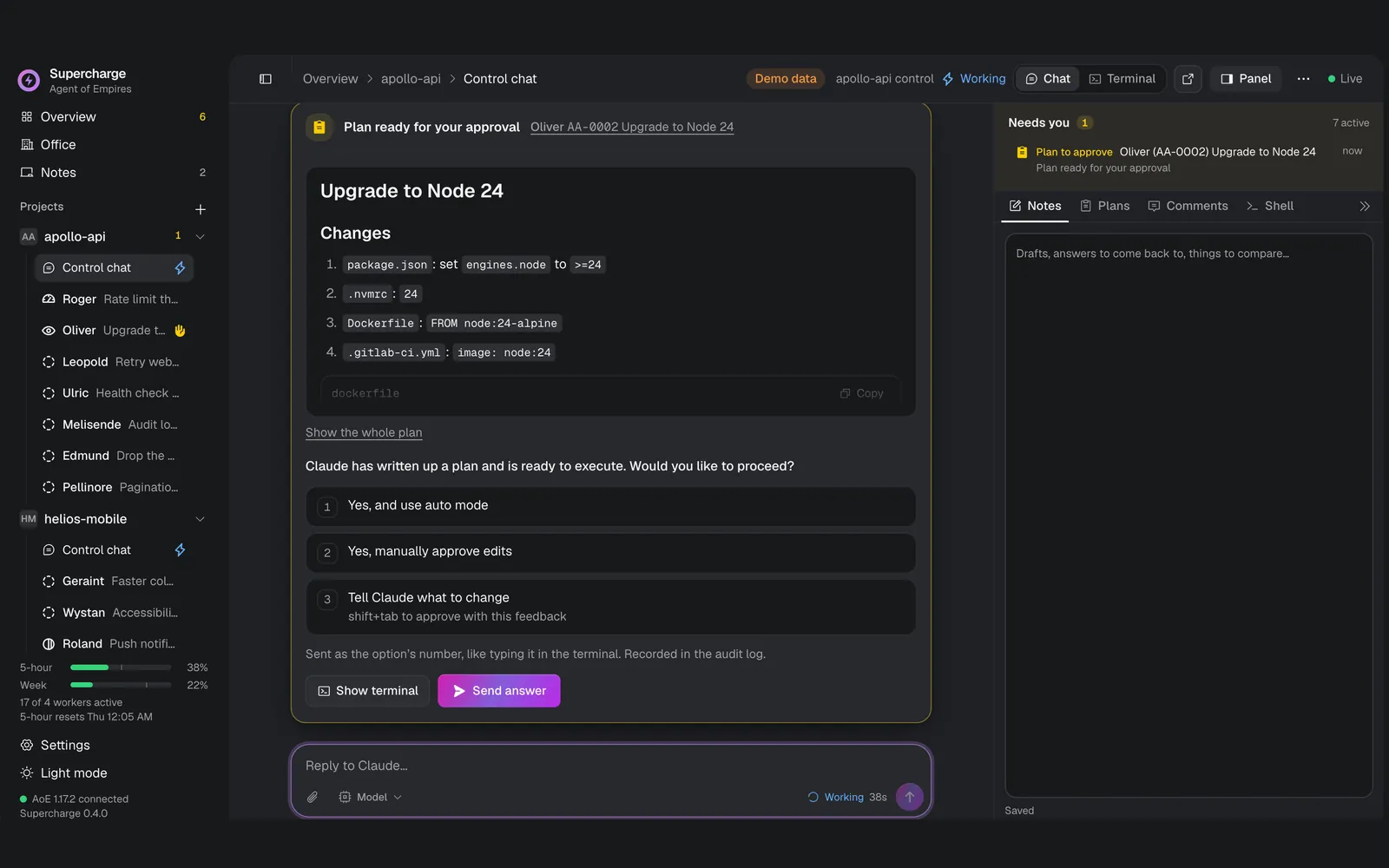Open the Shell tab
The width and height of the screenshot is (1389, 868).
tap(1270, 207)
